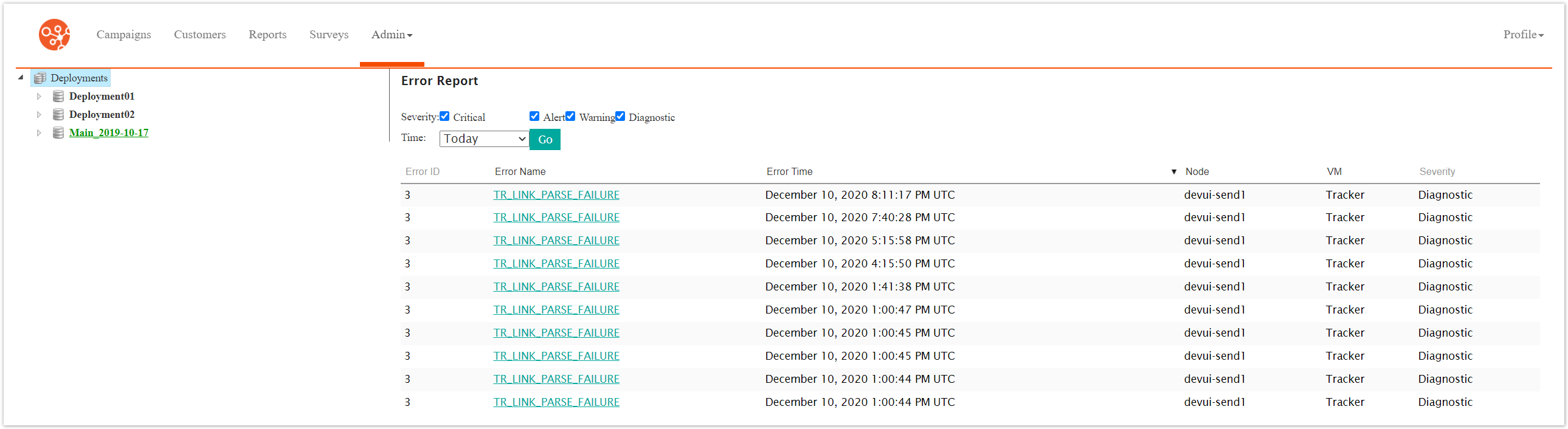Select the Main_2019-10-17 deployment link
The image size is (1568, 429).
tap(108, 132)
